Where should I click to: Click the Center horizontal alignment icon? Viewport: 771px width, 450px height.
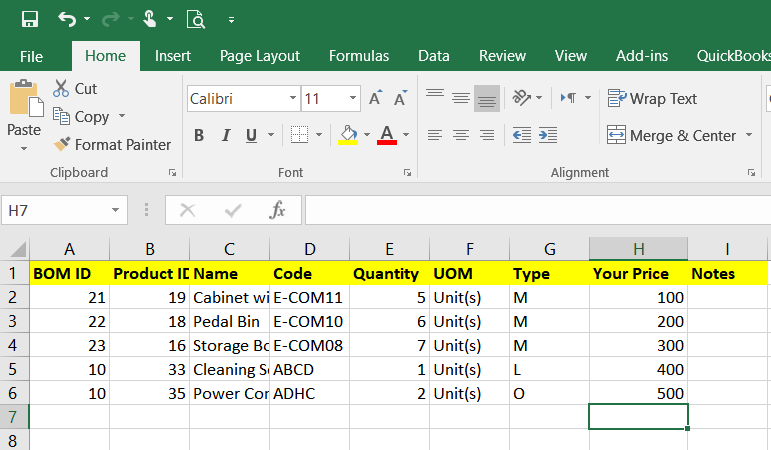[461, 135]
